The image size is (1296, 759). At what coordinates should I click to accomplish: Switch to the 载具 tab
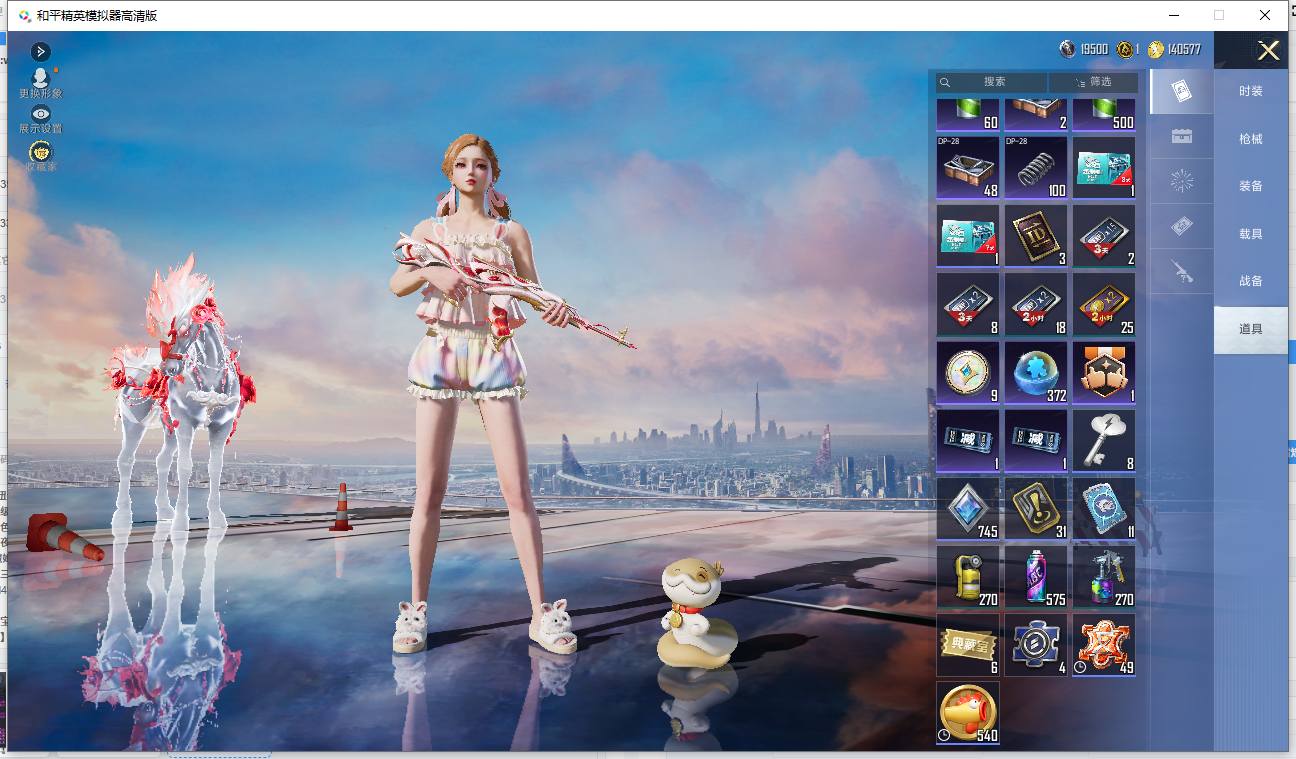[x=1250, y=234]
